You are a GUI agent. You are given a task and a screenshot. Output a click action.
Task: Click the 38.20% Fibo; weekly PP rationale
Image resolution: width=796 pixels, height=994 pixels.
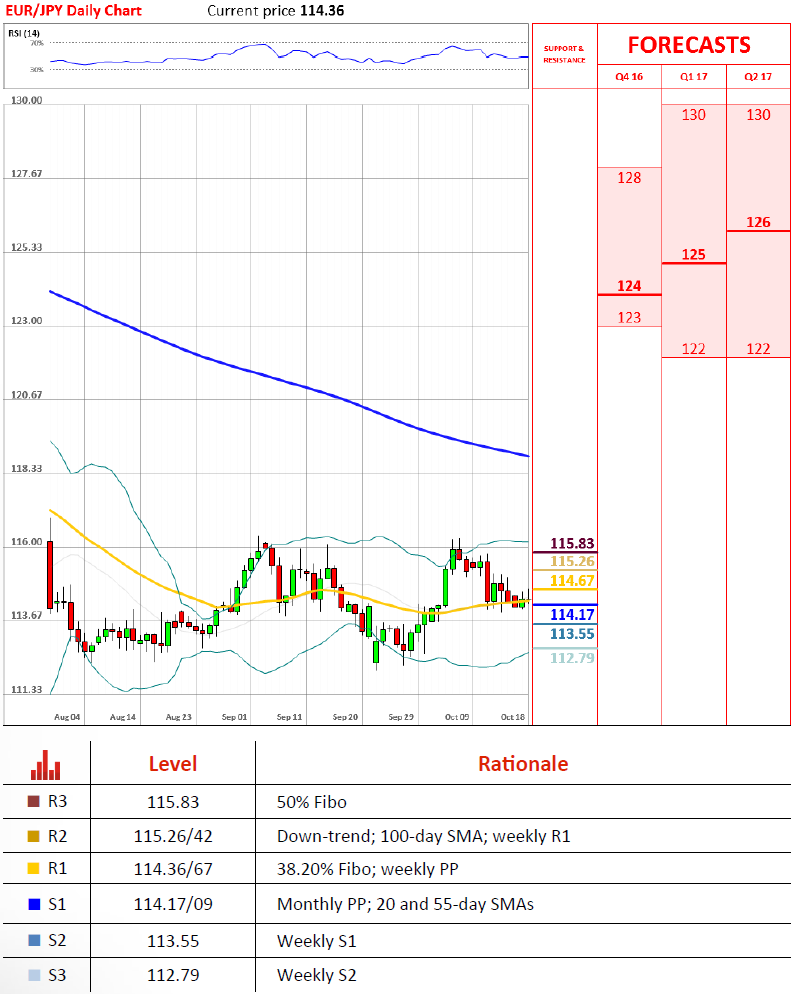click(x=368, y=869)
